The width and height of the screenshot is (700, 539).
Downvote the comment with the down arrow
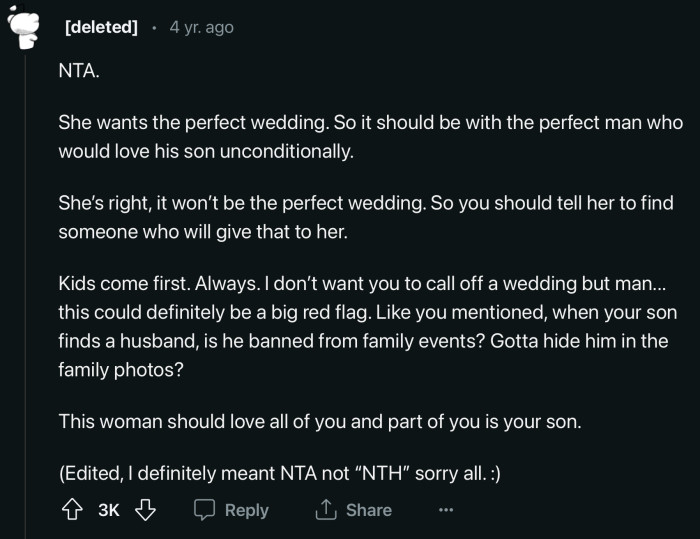coord(145,510)
